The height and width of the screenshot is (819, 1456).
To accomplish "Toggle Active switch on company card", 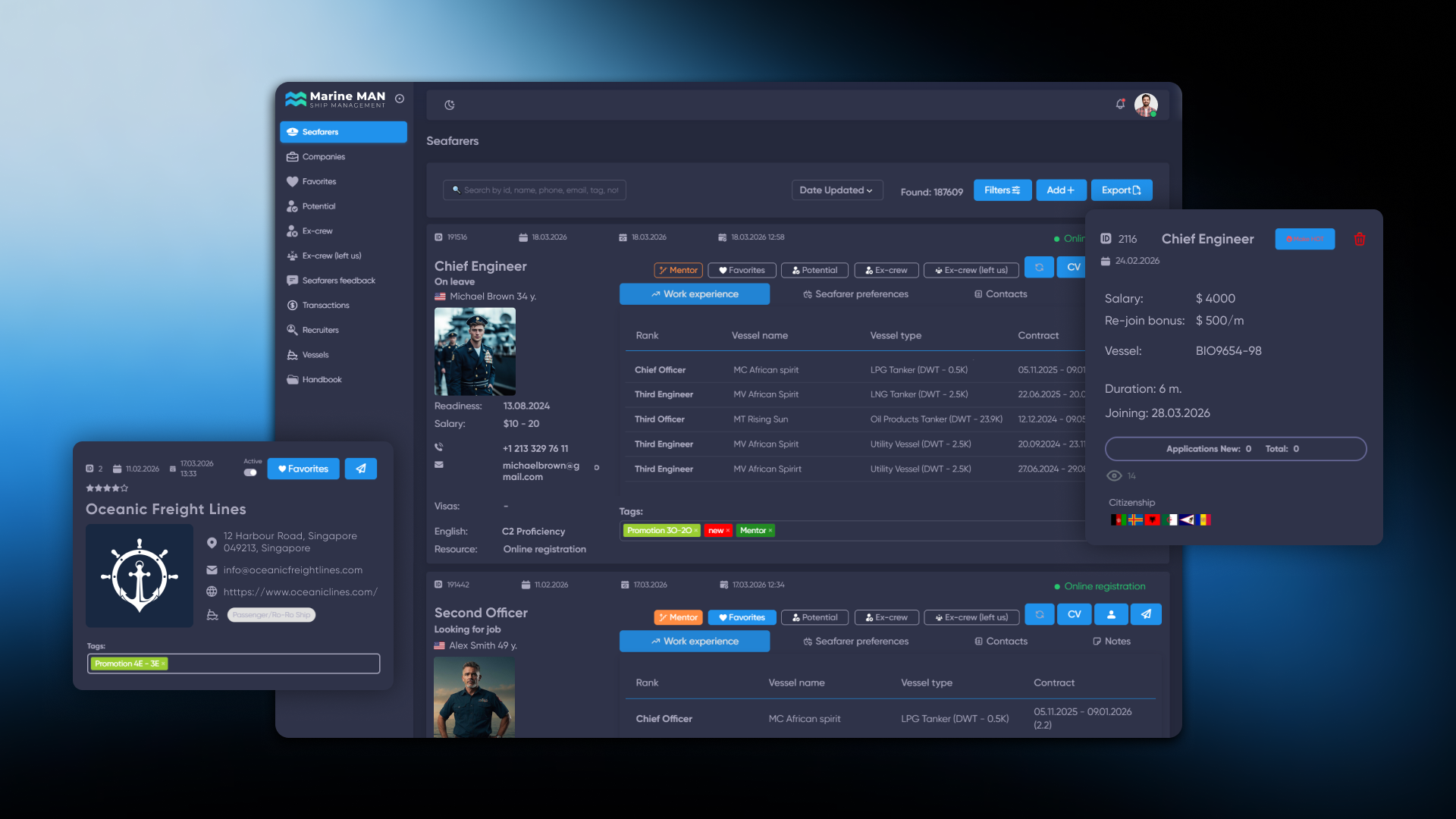I will pyautogui.click(x=250, y=472).
